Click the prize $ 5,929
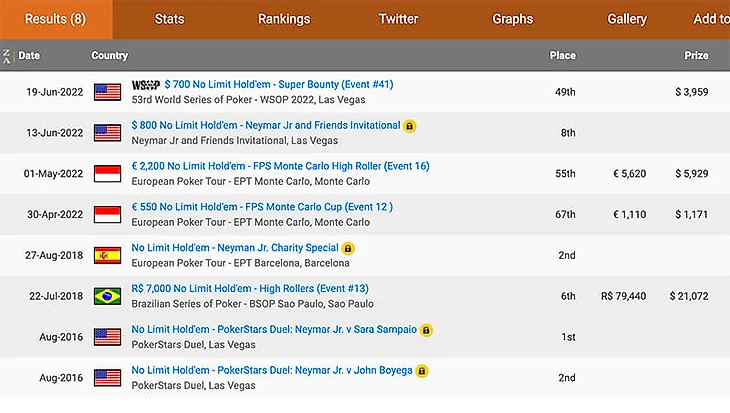The width and height of the screenshot is (730, 413). tap(692, 174)
